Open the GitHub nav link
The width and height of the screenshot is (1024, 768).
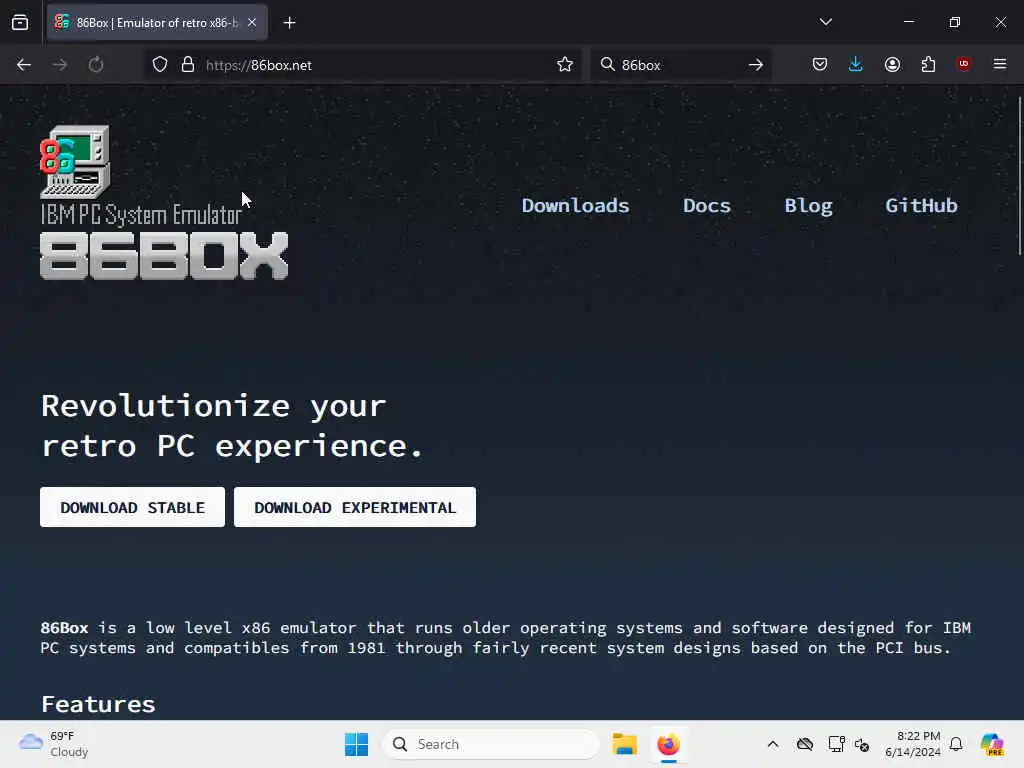pos(921,206)
